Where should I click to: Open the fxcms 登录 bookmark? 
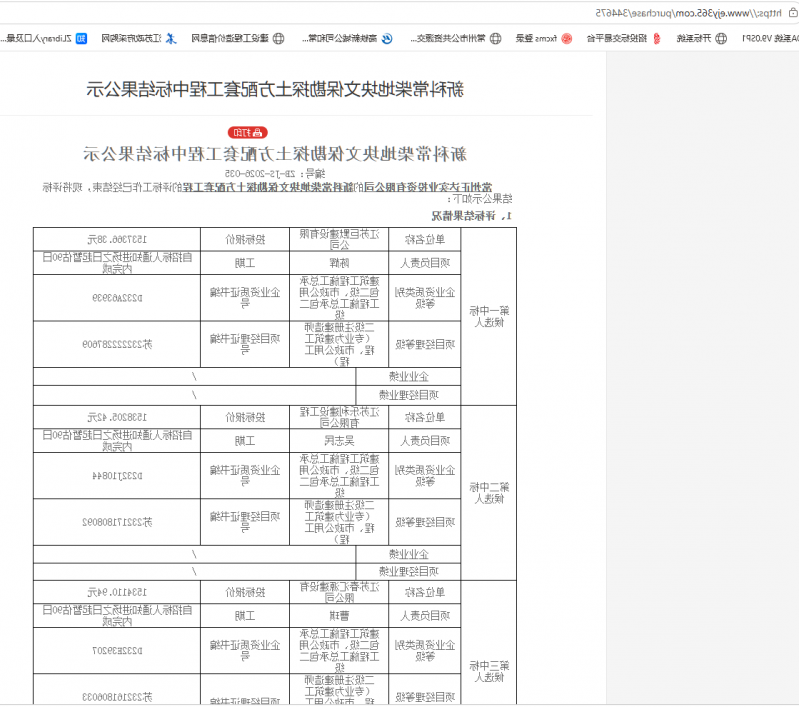coord(544,38)
